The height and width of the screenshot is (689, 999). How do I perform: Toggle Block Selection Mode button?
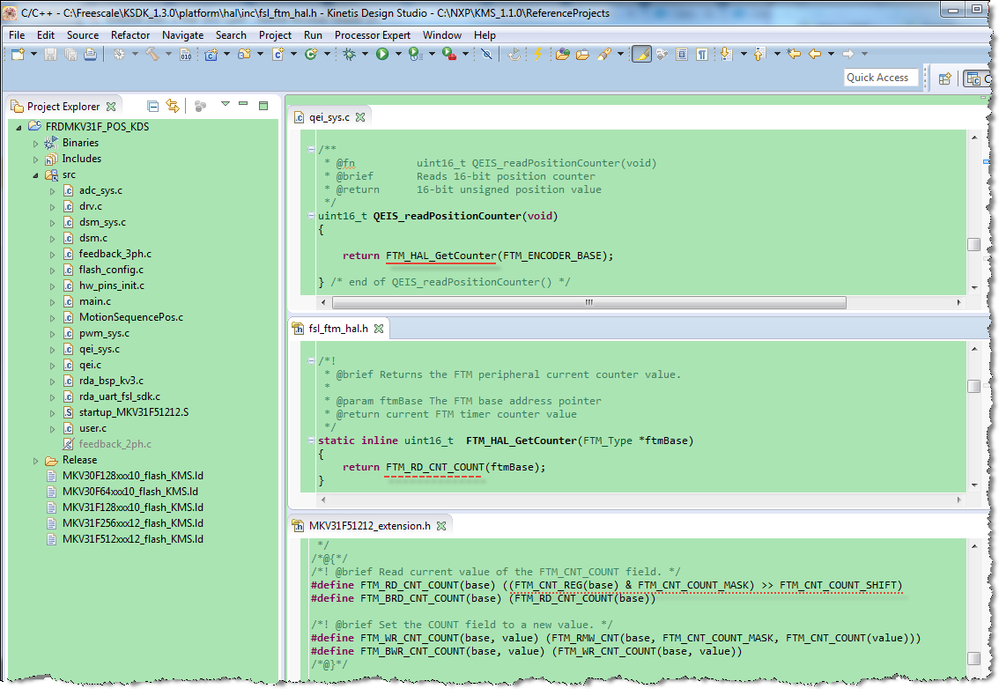682,54
